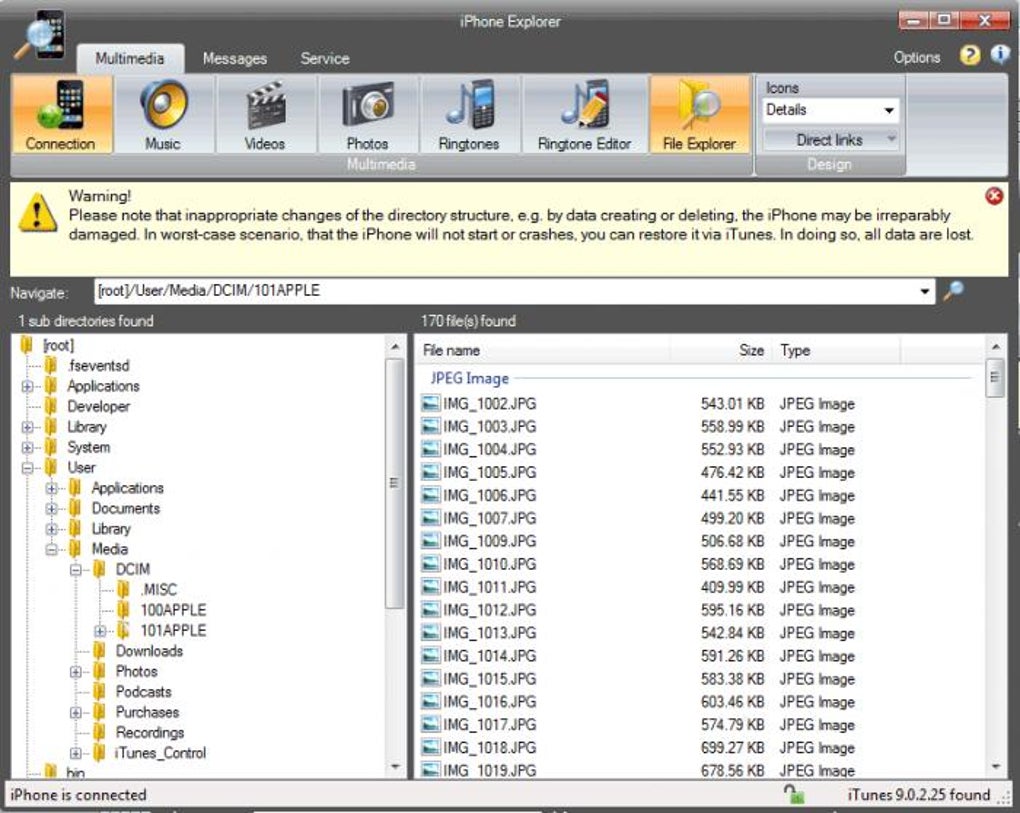1020x813 pixels.
Task: Expand the iTunes_Control folder
Action: pos(75,753)
